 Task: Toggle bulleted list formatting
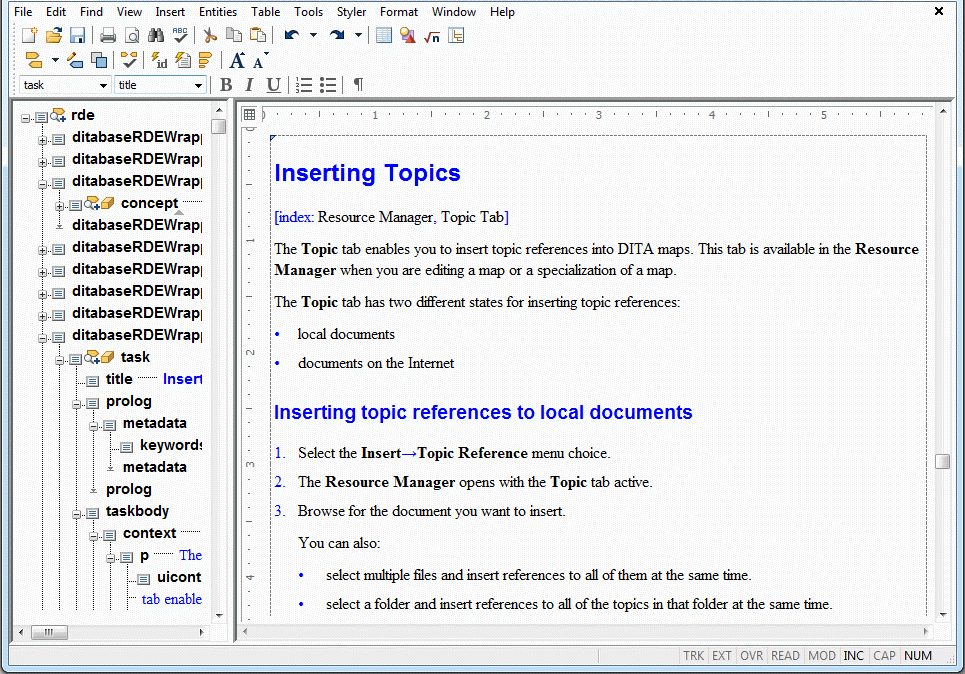tap(328, 85)
